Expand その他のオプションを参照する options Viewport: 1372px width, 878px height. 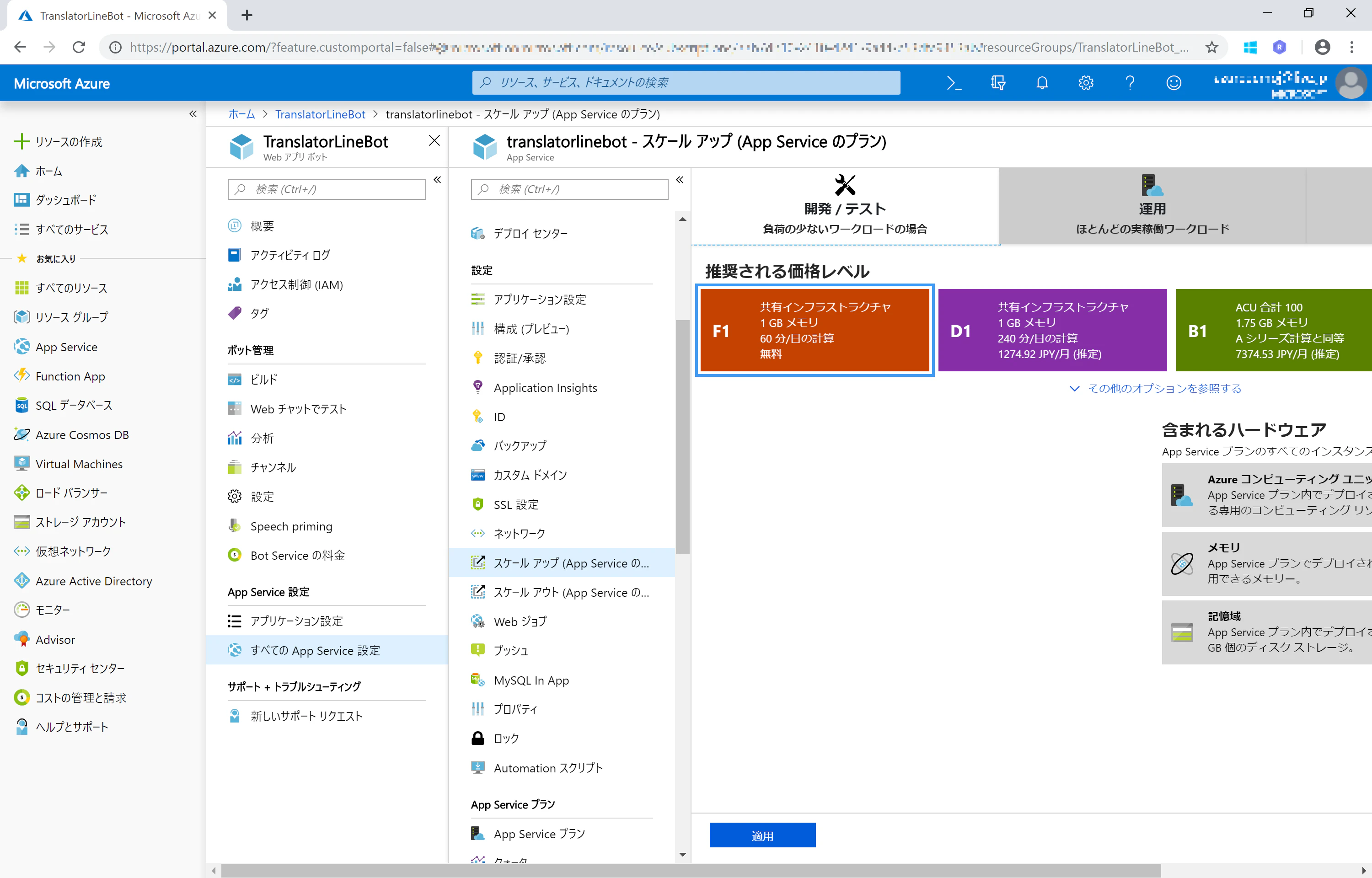tap(1155, 388)
